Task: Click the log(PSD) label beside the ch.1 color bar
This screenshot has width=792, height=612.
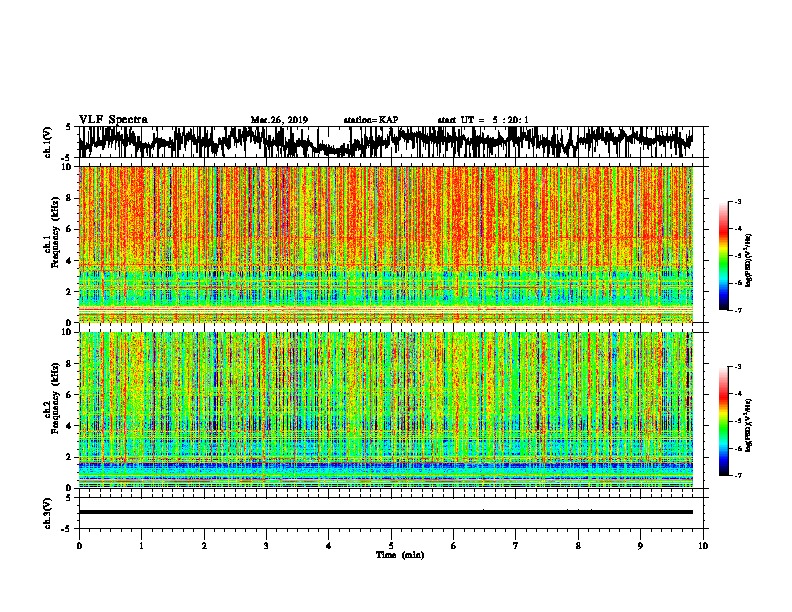Action: click(748, 260)
